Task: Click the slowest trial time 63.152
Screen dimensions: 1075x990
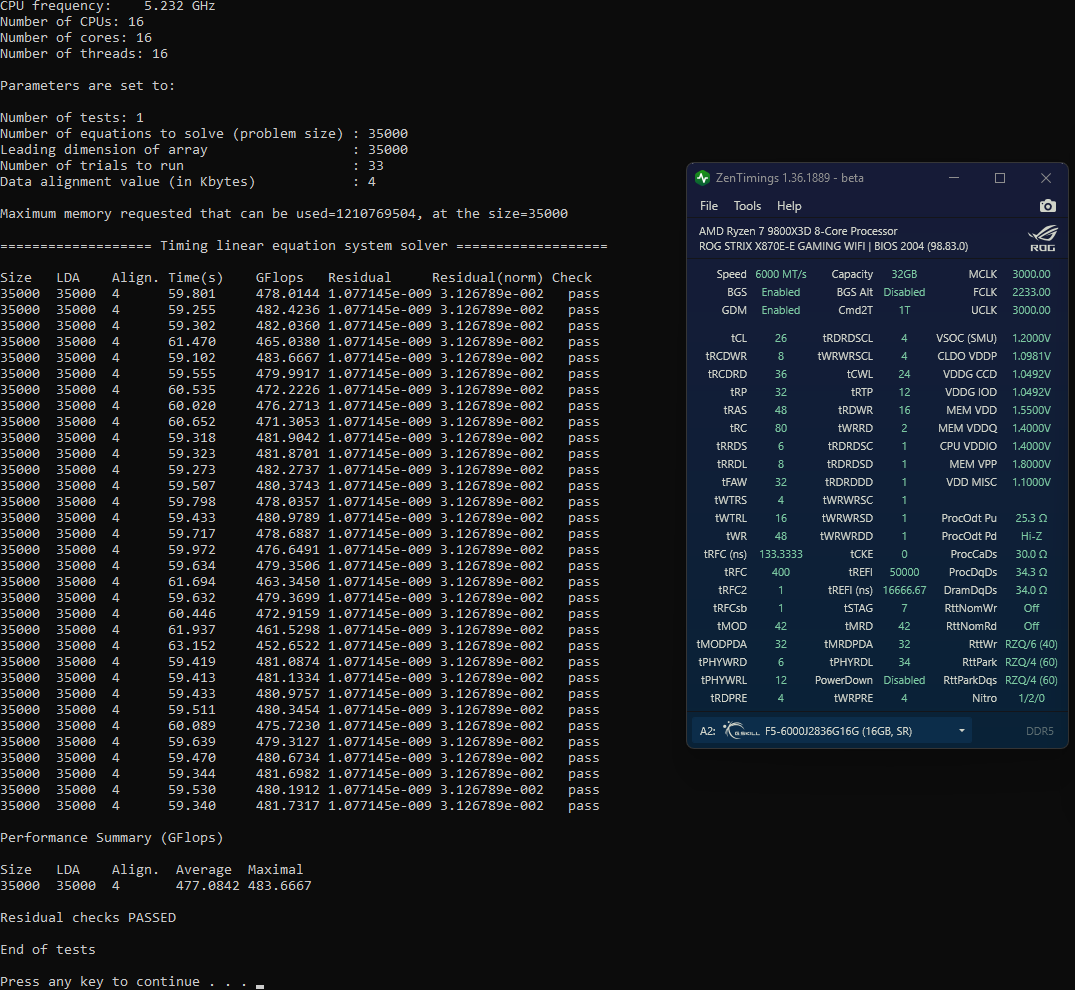Action: (192, 646)
